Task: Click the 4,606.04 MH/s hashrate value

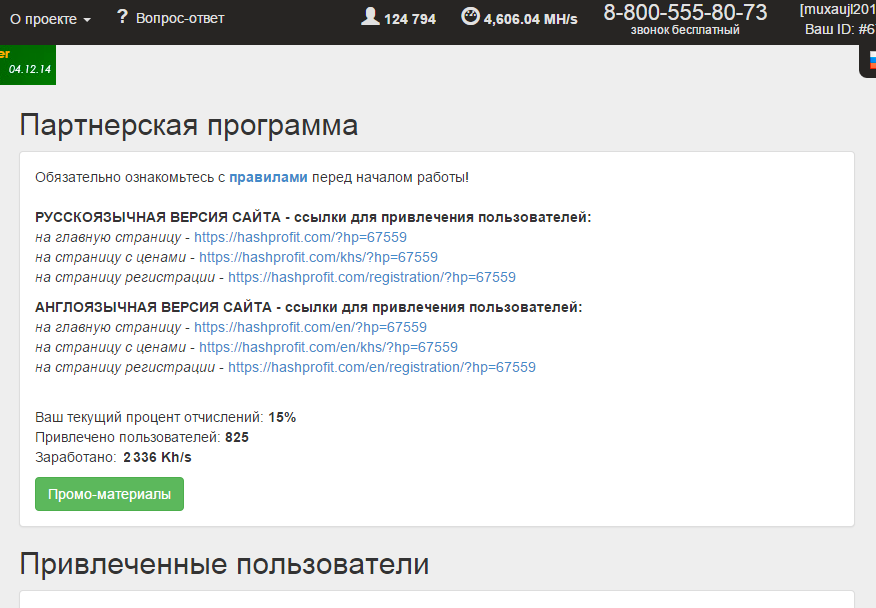Action: point(530,19)
